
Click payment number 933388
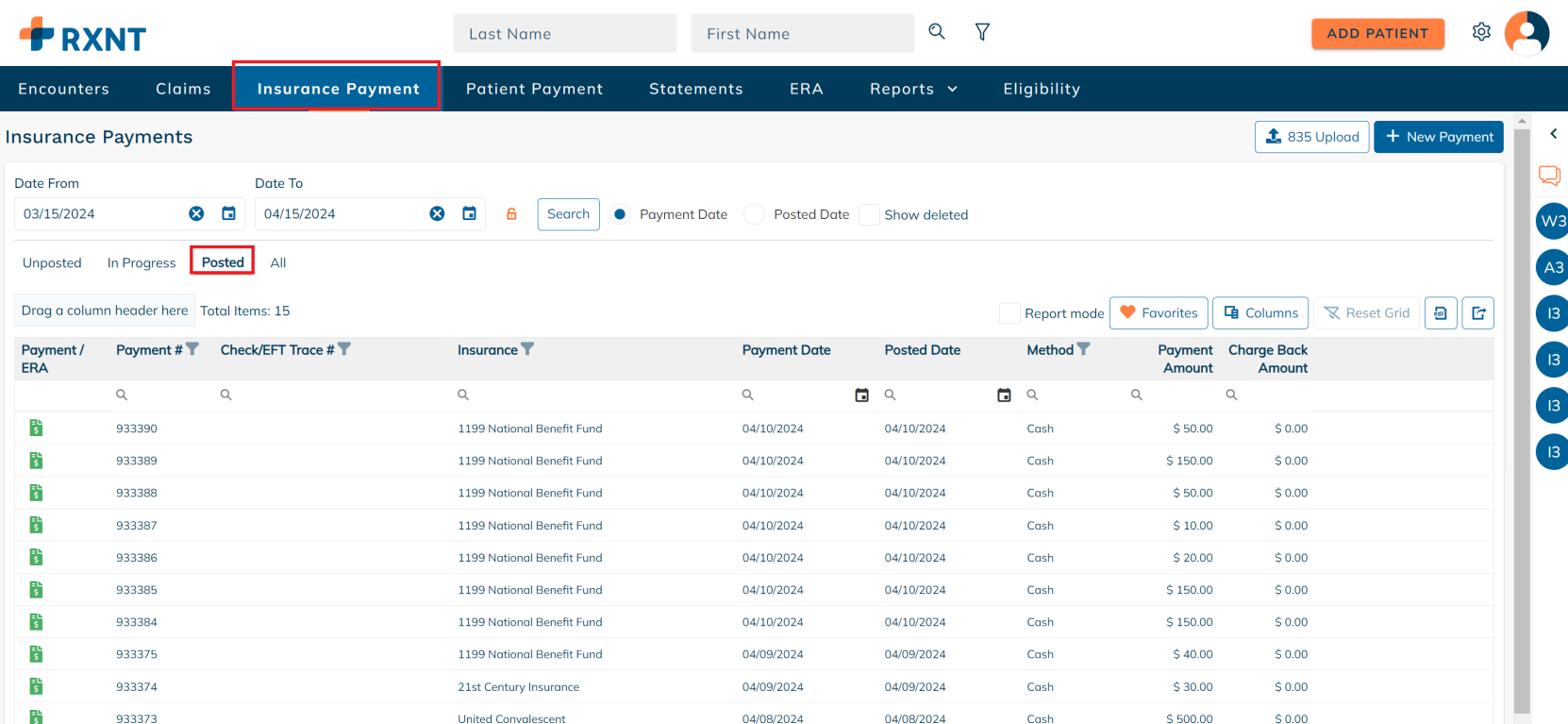coord(137,493)
